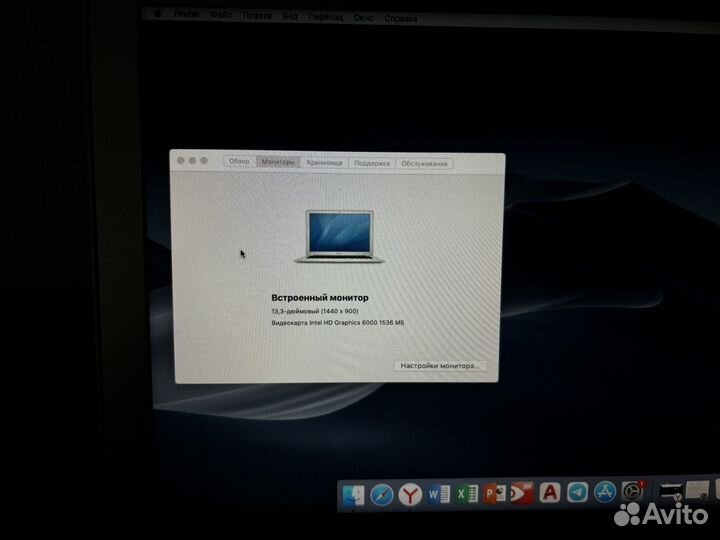Open the Правка menu
This screenshot has width=720, height=540.
click(x=257, y=16)
